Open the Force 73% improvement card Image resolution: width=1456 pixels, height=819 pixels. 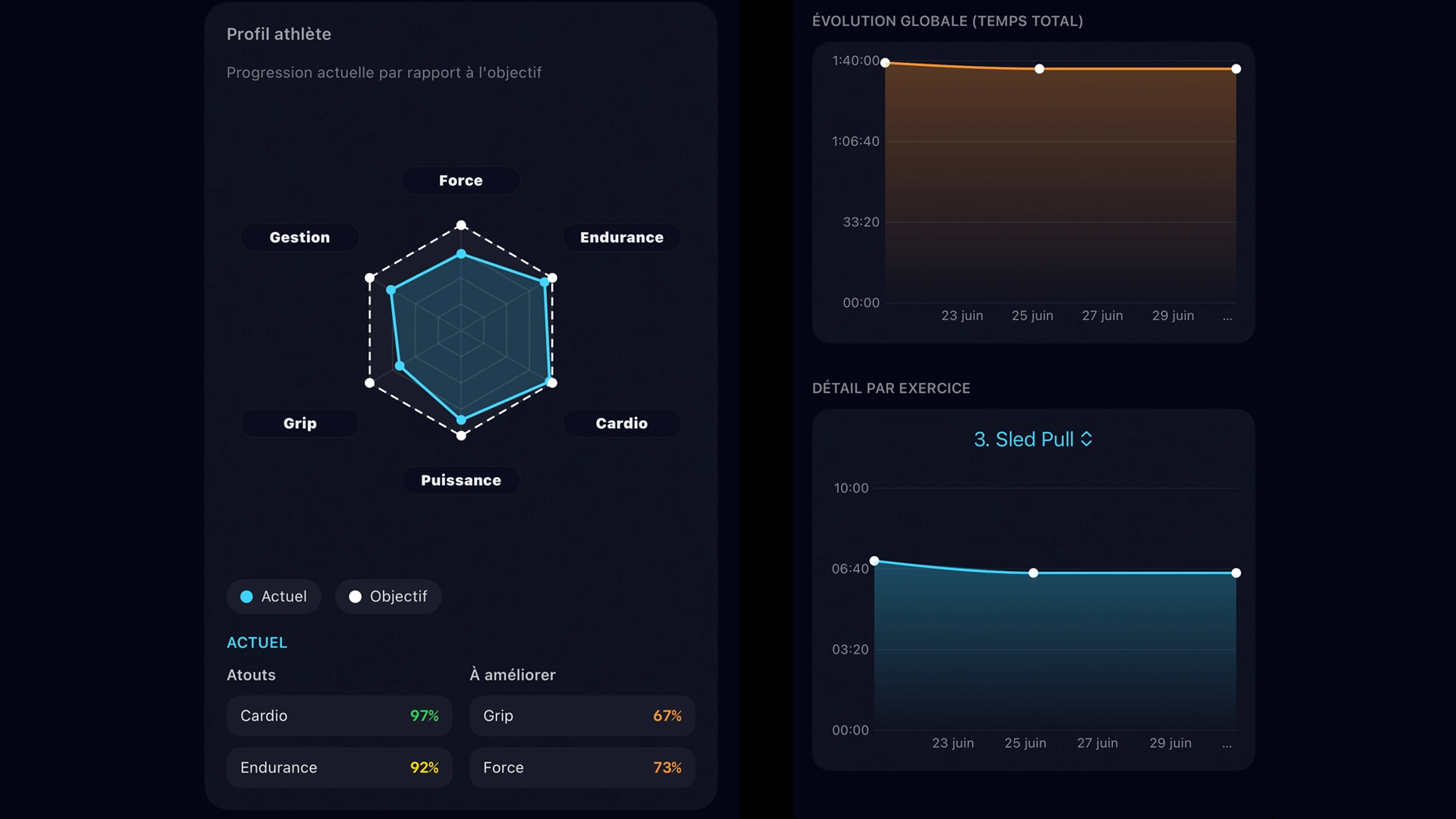pos(582,767)
